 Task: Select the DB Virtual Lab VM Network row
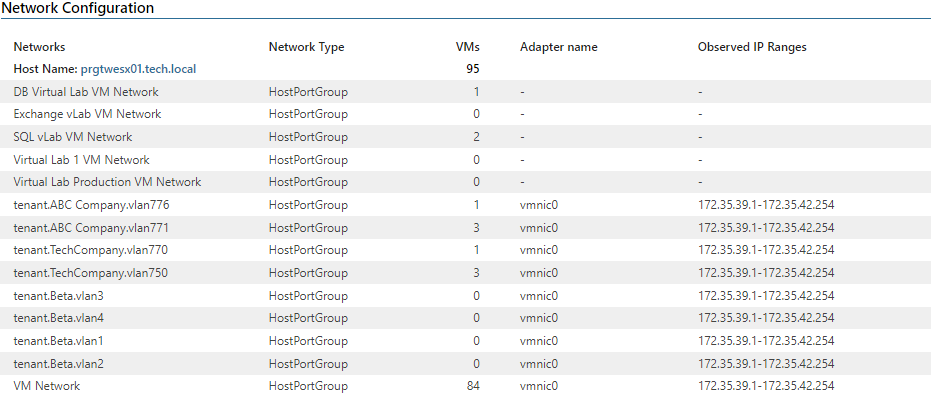click(x=467, y=92)
